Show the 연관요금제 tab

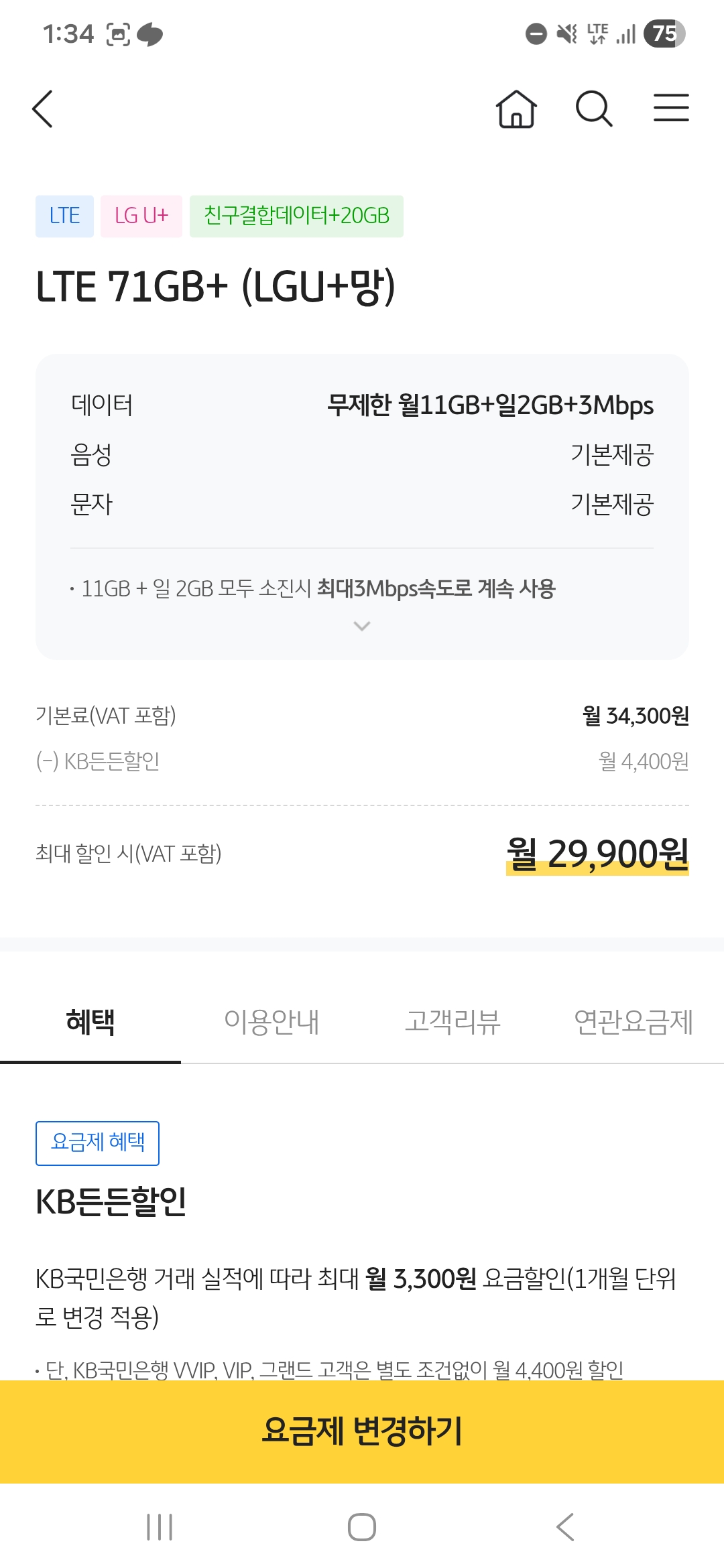coord(633,1022)
